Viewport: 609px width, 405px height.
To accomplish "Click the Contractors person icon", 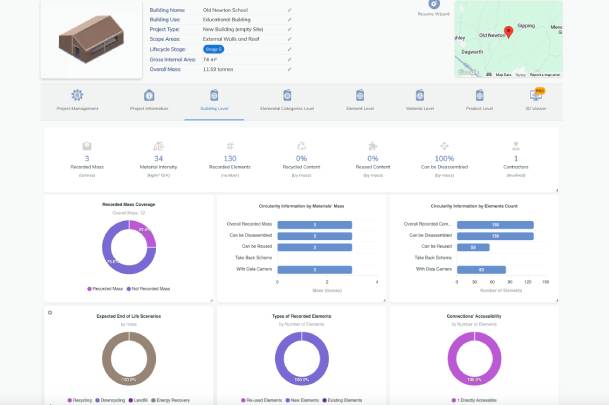I will point(515,146).
